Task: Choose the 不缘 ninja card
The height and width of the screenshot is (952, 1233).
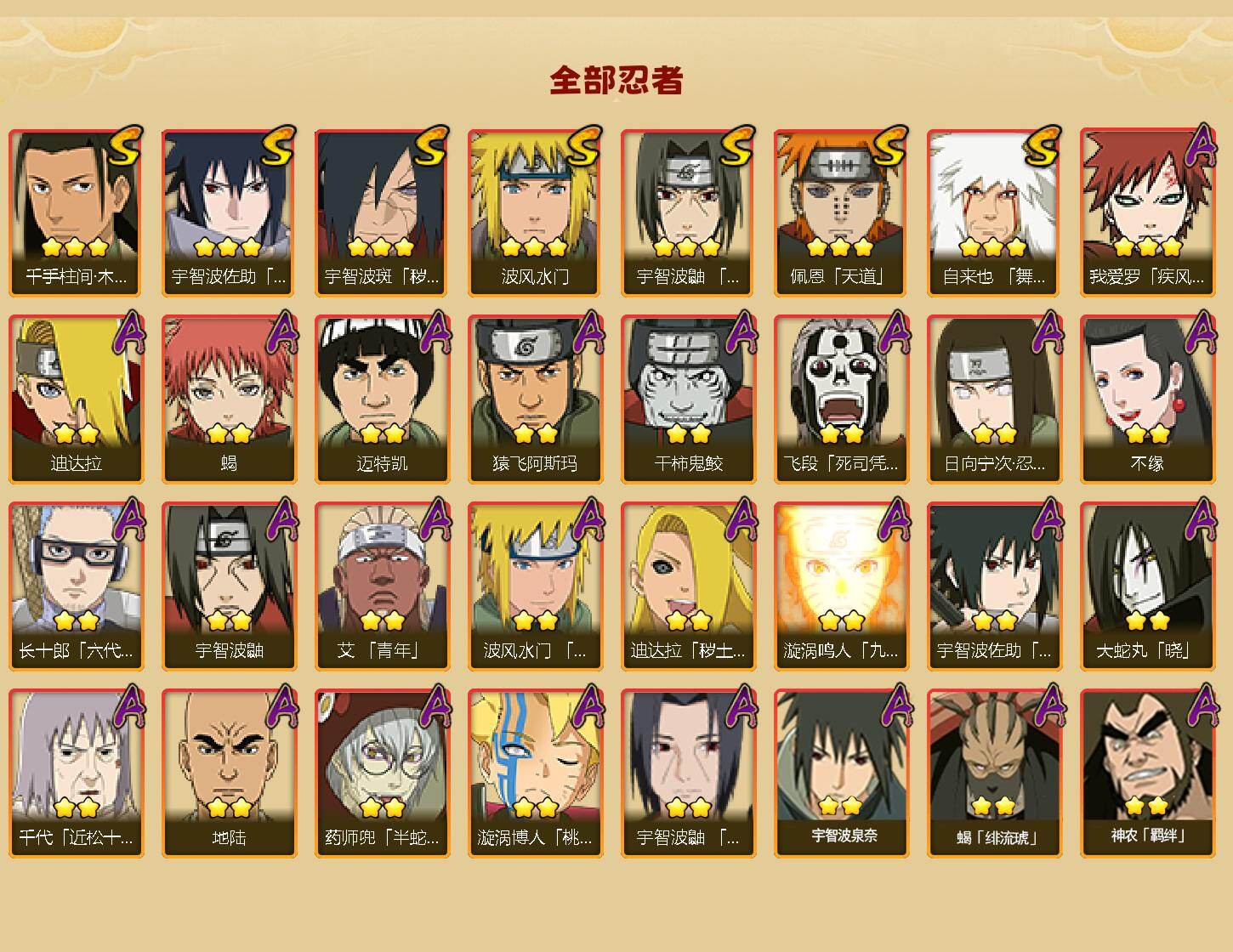Action: pos(1147,399)
